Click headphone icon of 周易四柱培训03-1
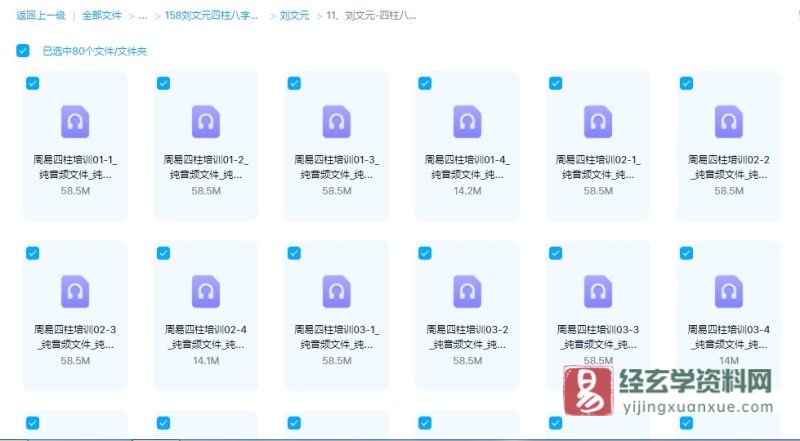800x441 pixels. coord(336,291)
